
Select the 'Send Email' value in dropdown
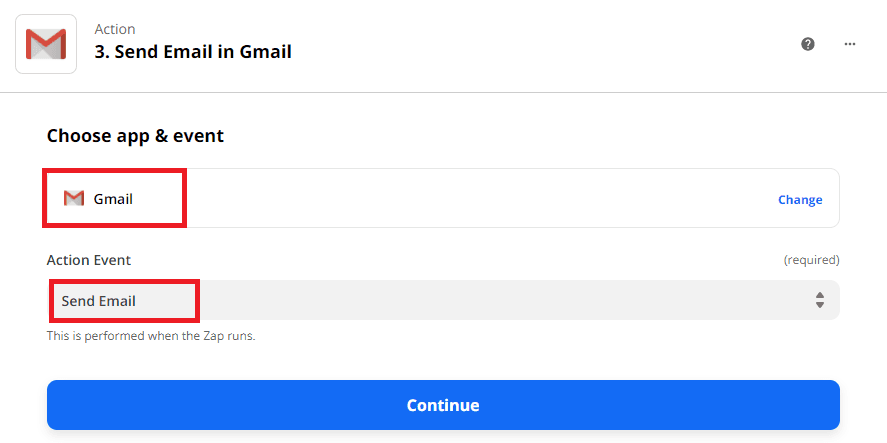coord(98,301)
